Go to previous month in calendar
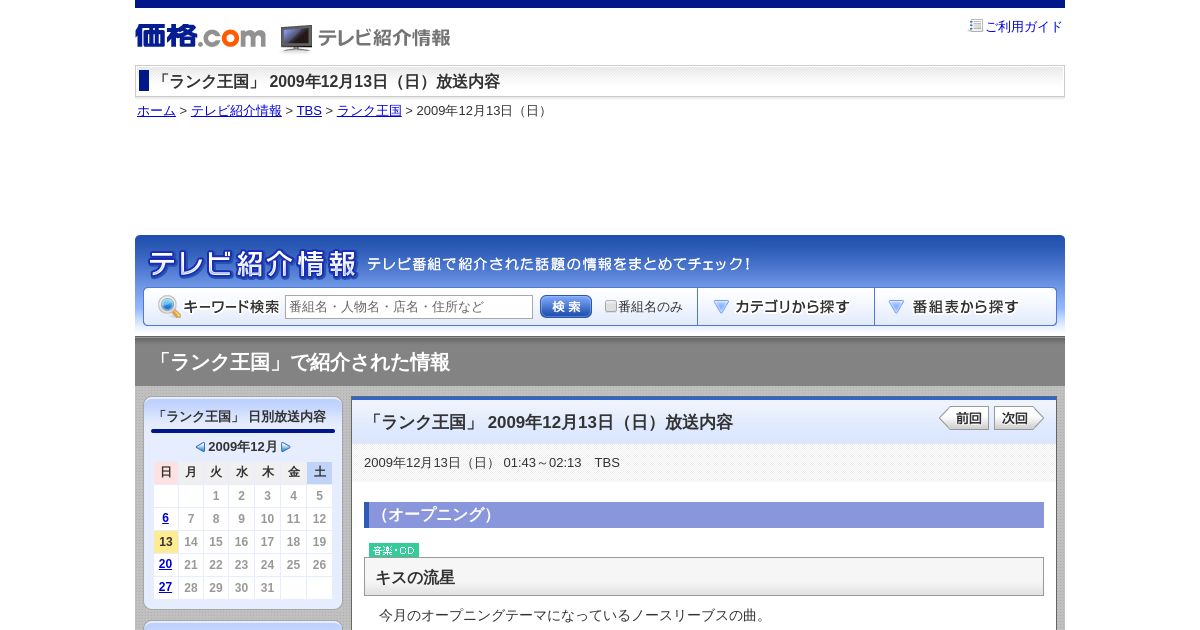Viewport: 1200px width, 630px height. (200, 447)
